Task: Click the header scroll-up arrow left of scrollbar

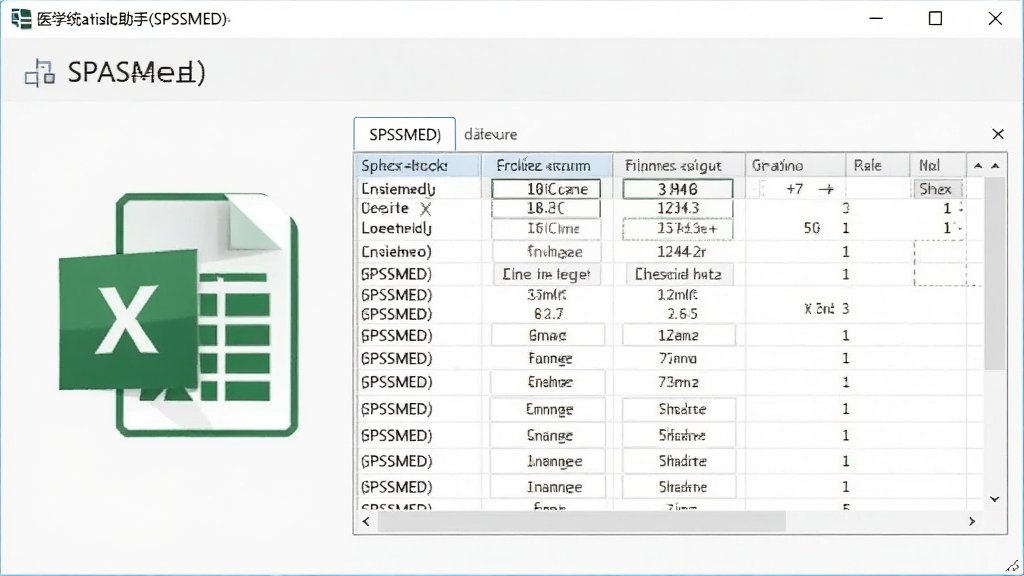Action: click(978, 166)
